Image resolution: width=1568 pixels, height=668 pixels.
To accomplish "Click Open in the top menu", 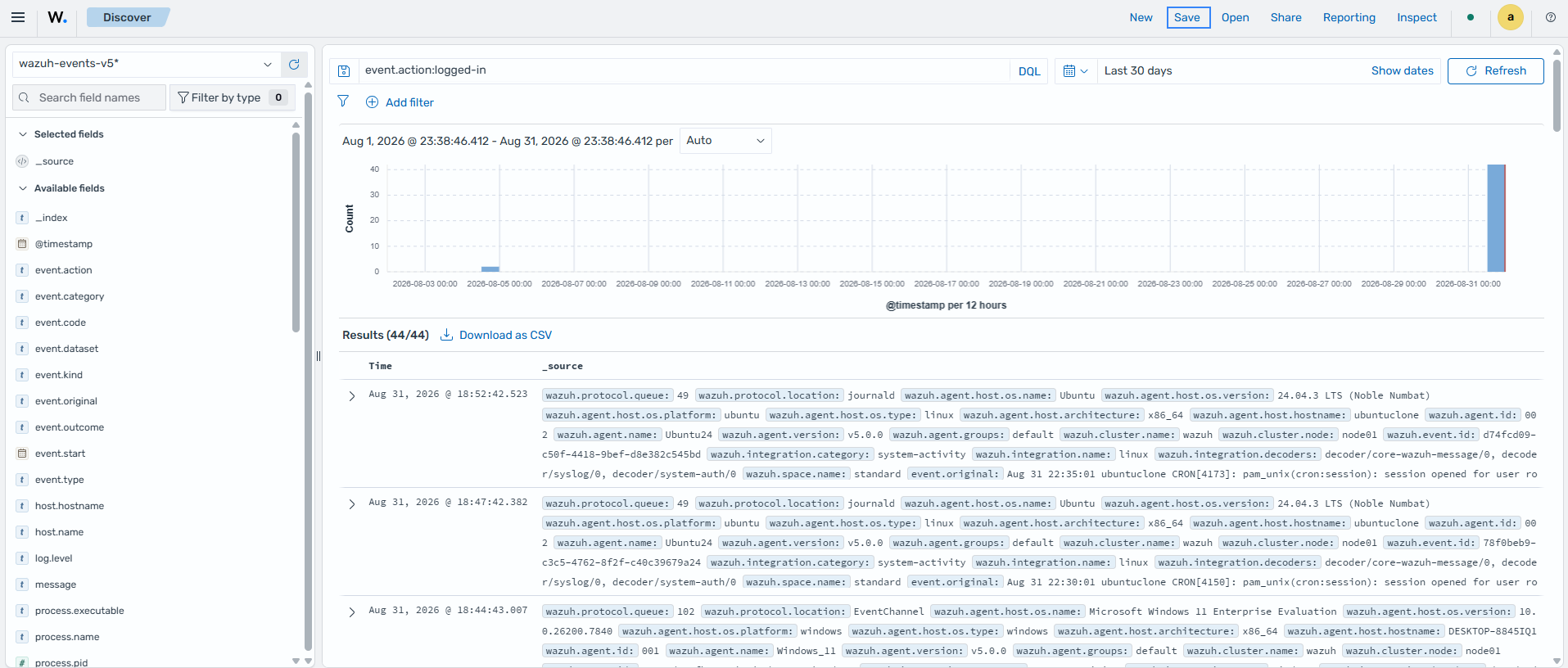I will click(1235, 17).
